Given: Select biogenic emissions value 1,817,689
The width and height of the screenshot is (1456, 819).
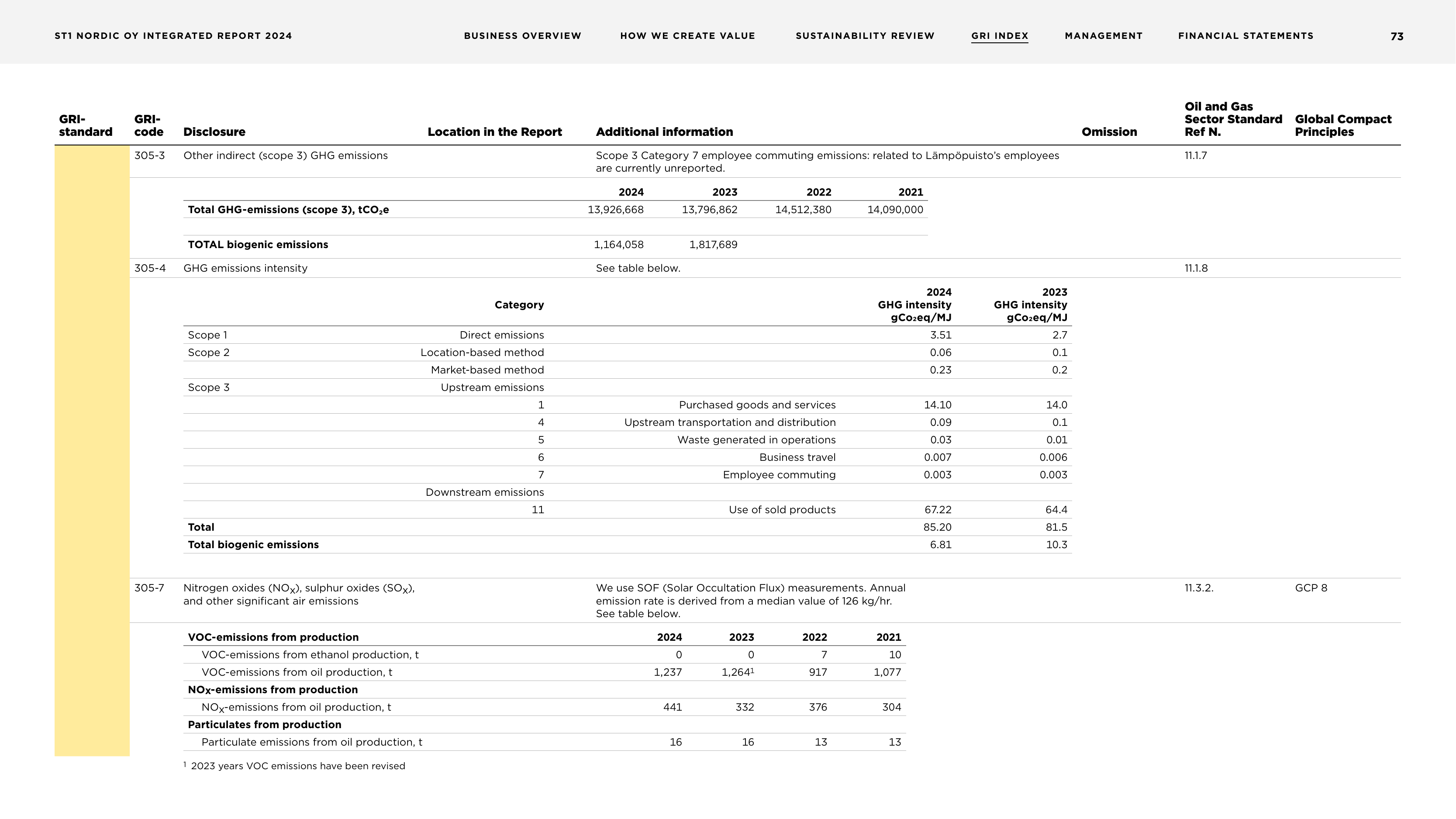Looking at the screenshot, I should [x=713, y=245].
